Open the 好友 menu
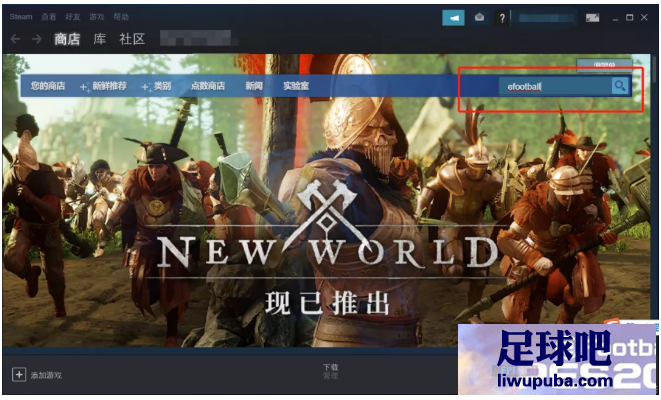Screen dimensions: 661x400 [73, 17]
